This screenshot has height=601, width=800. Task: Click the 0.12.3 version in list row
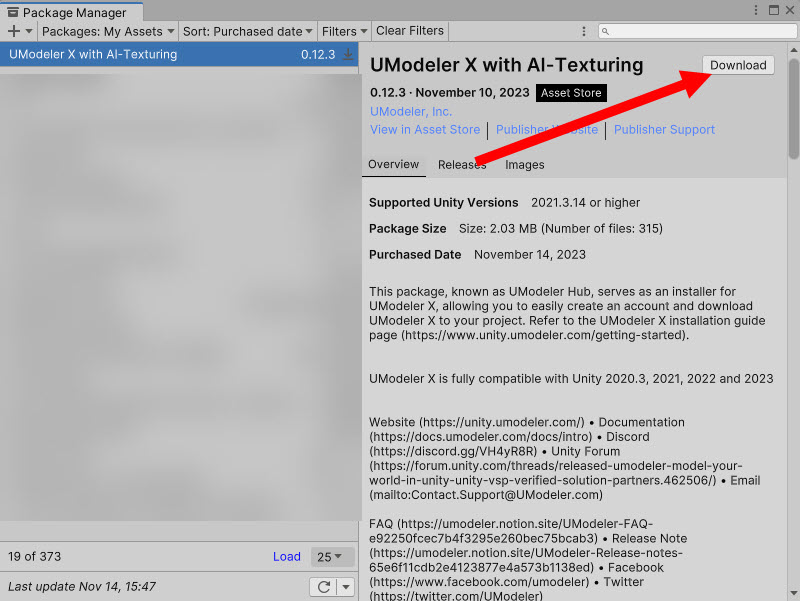318,54
